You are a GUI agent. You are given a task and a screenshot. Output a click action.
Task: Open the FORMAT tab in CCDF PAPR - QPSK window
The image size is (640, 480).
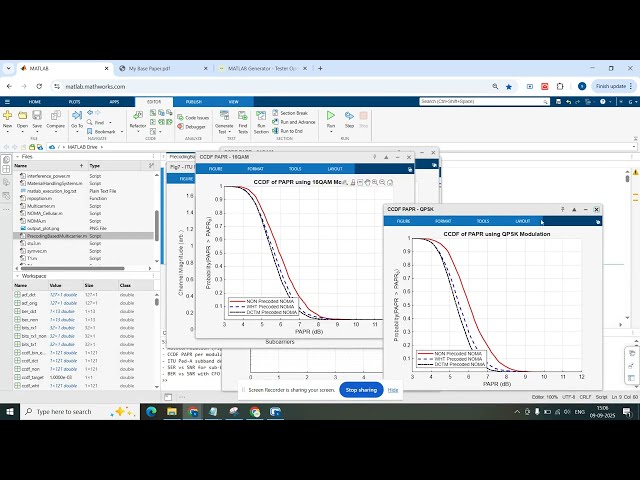click(443, 221)
